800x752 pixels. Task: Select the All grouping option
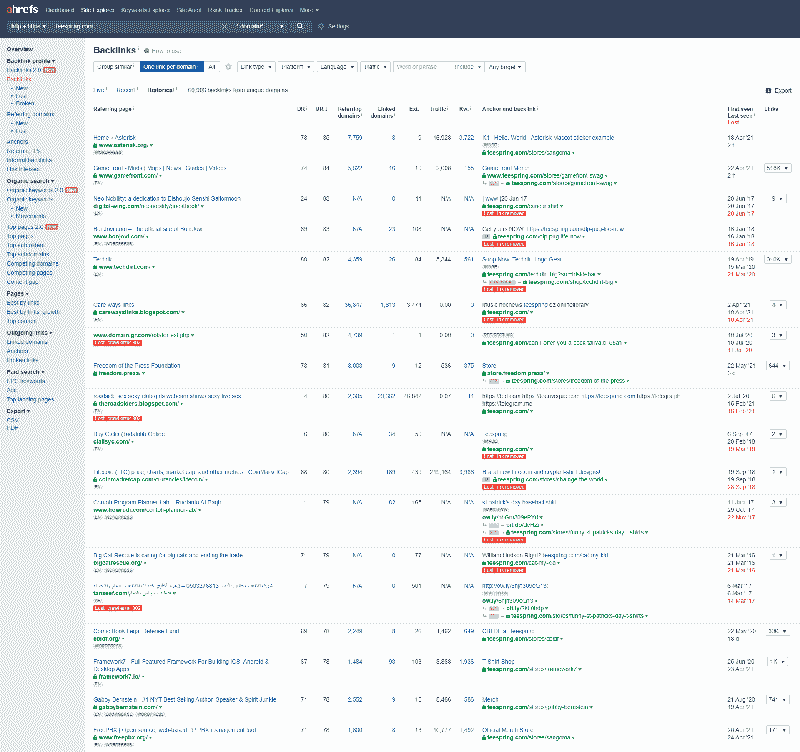click(x=212, y=67)
